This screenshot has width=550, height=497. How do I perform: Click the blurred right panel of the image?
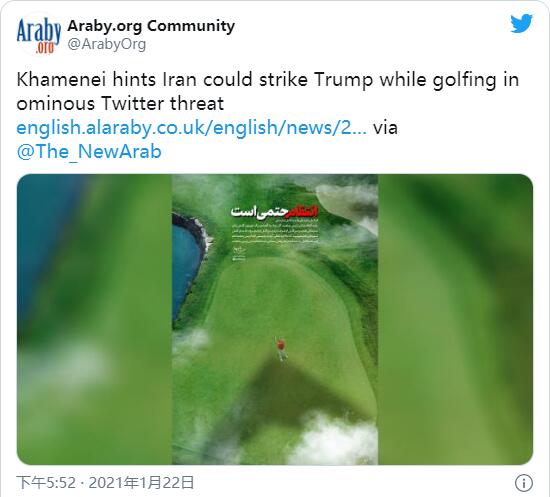coord(456,319)
